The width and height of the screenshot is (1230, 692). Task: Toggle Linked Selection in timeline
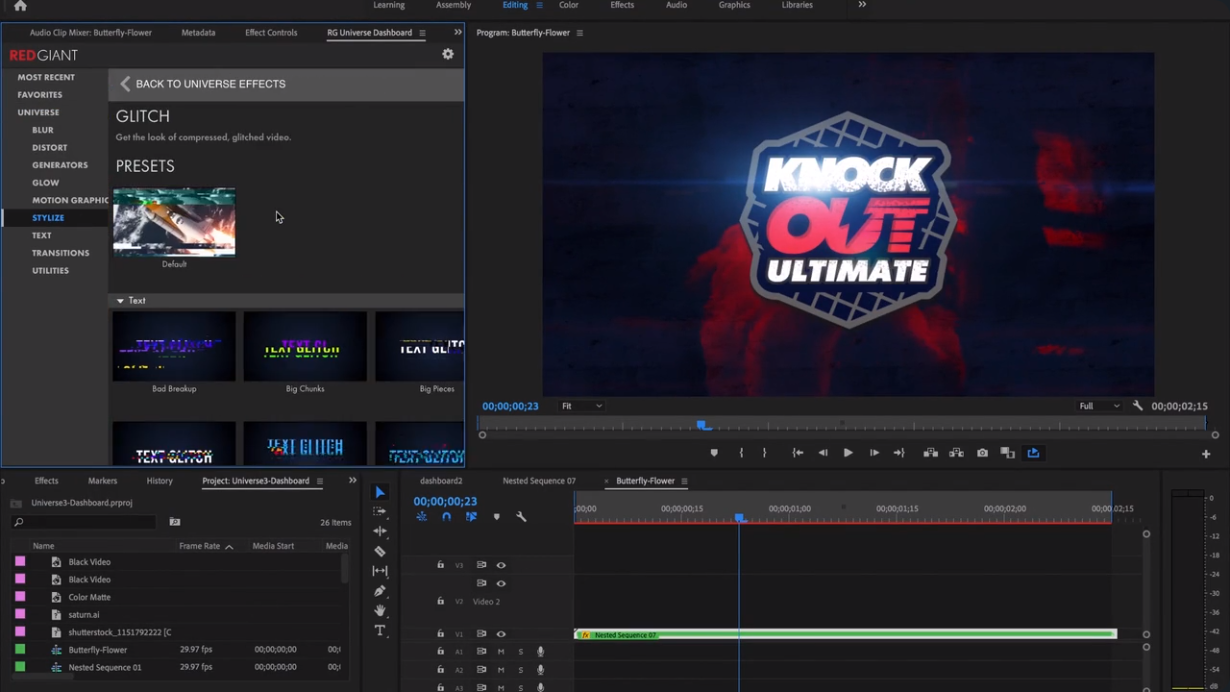pos(471,517)
